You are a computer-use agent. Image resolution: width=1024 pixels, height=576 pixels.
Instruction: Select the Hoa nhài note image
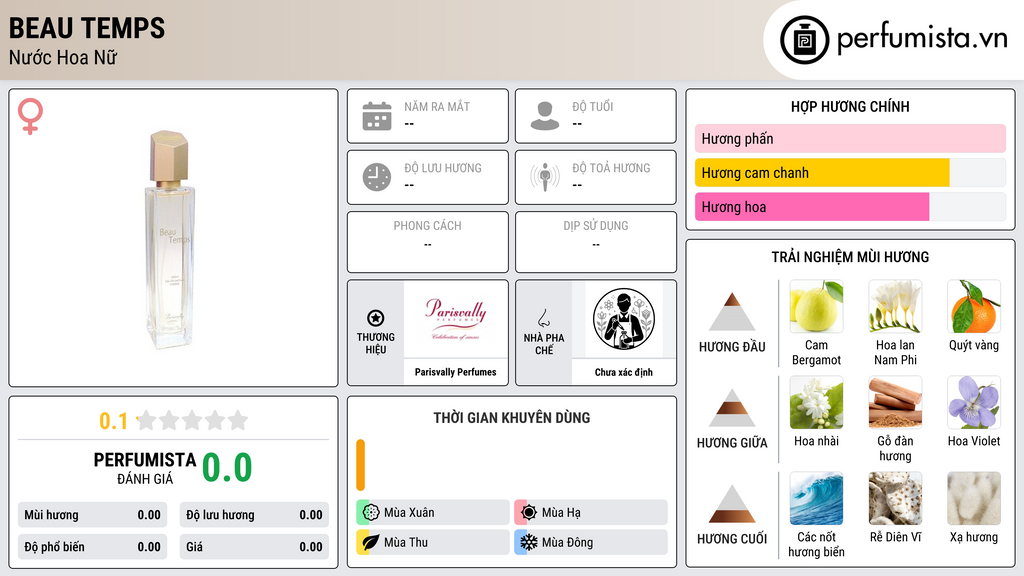[816, 402]
